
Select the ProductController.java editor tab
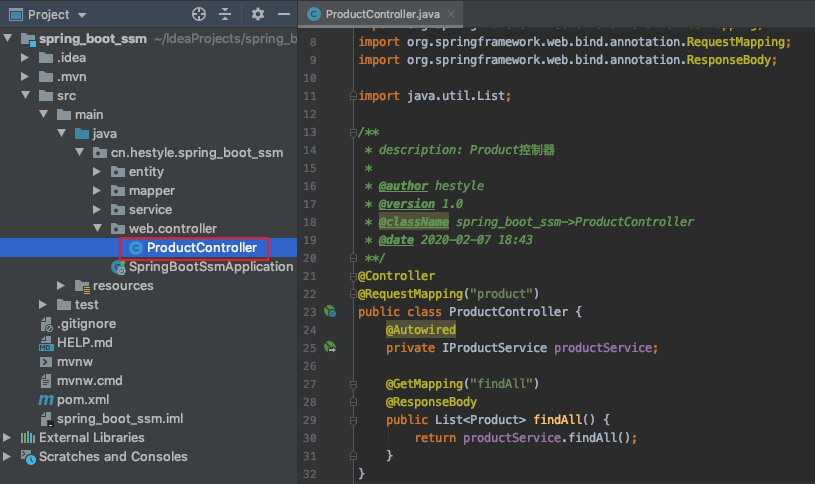(x=382, y=14)
